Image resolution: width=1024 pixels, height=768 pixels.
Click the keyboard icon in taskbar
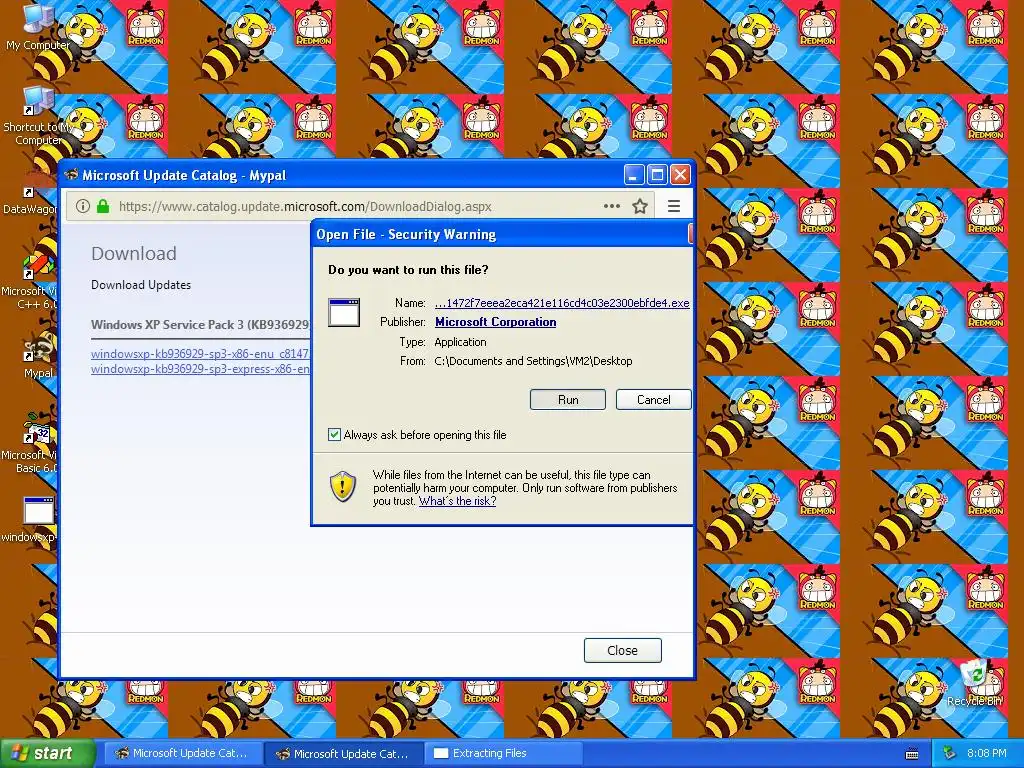point(912,754)
